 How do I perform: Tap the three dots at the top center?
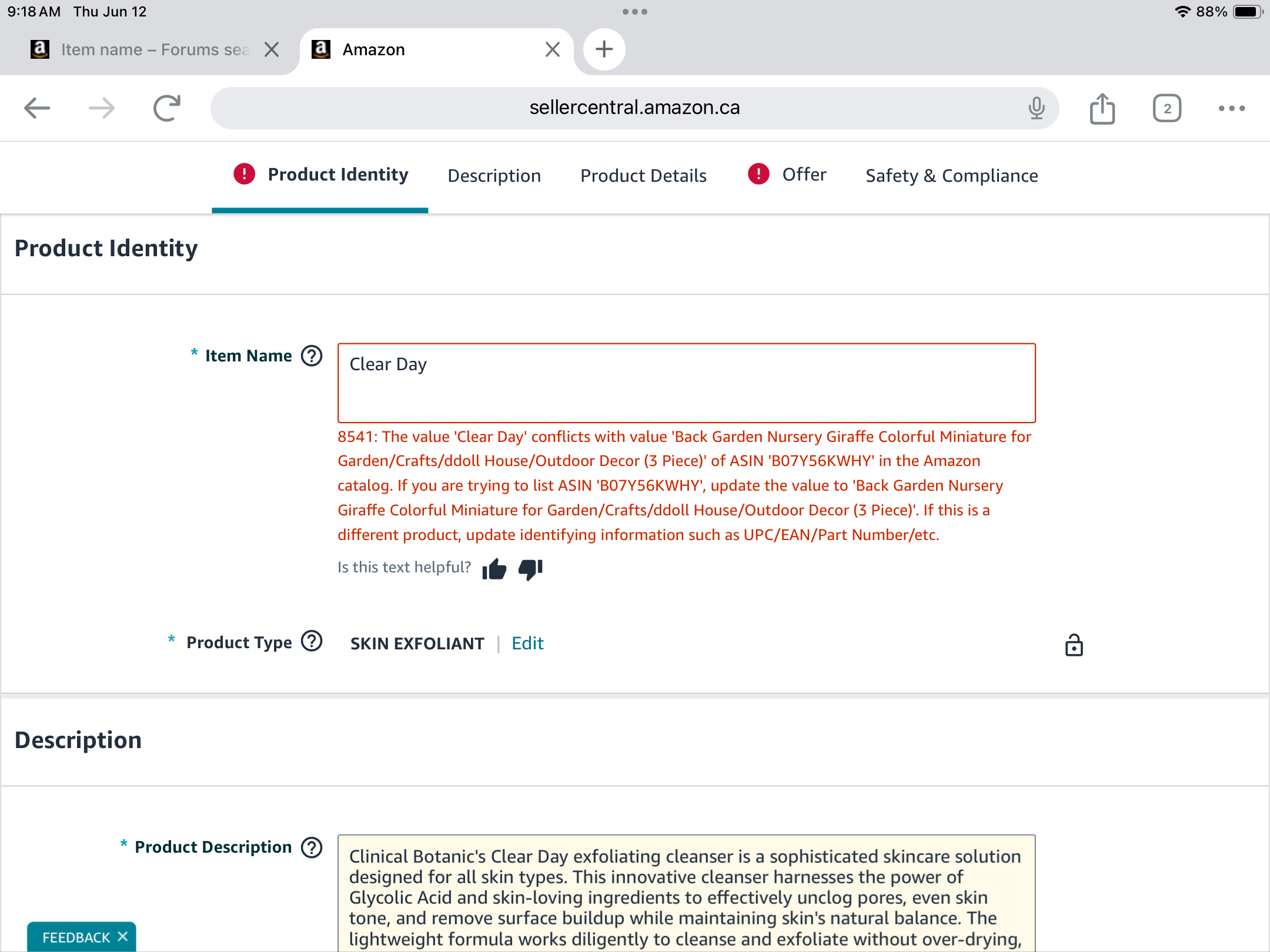(635, 12)
